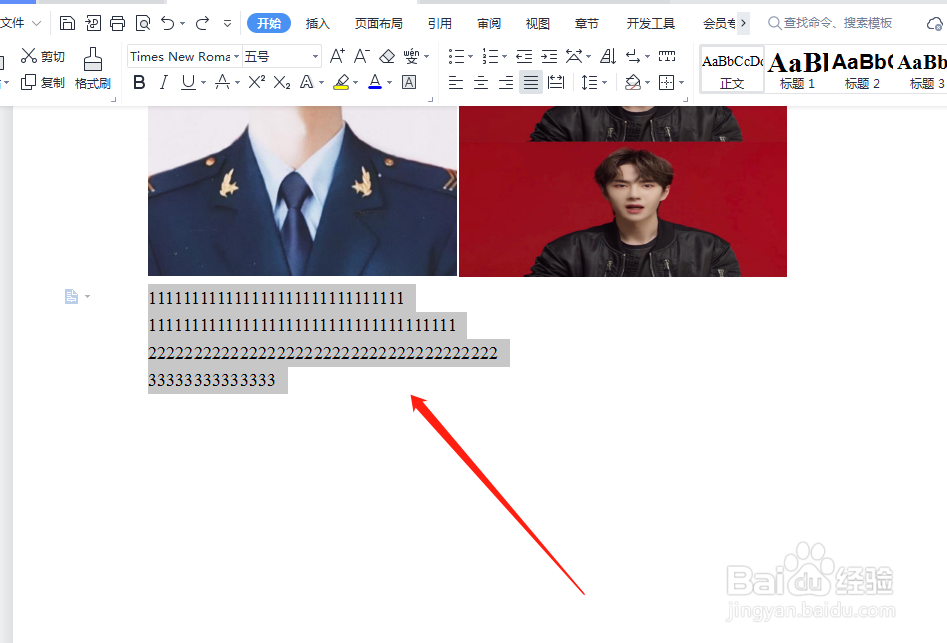The width and height of the screenshot is (947, 643).
Task: Center align the text
Action: coord(481,82)
